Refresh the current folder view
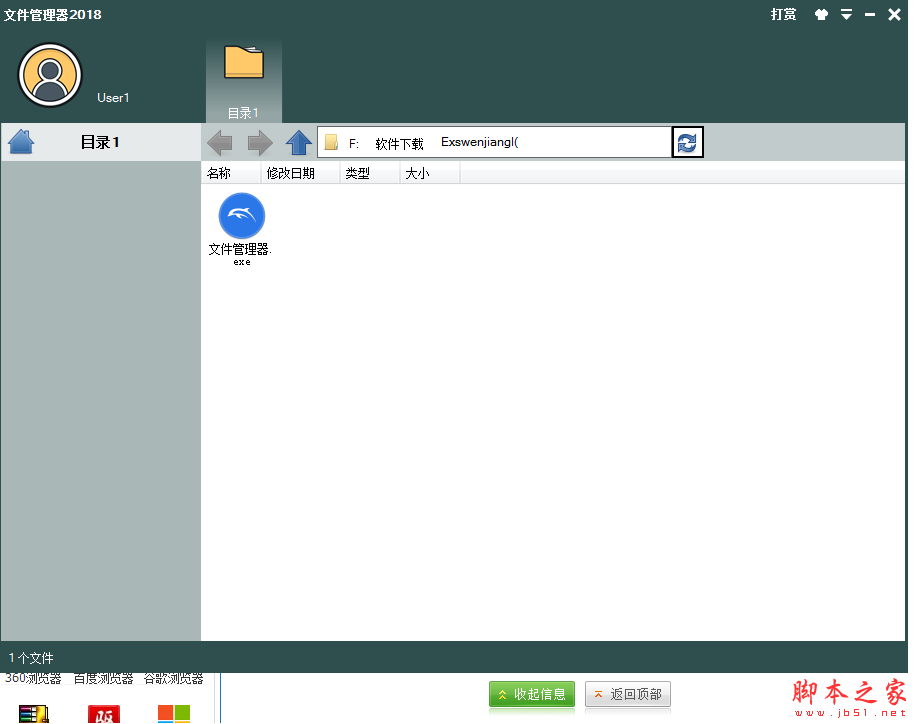 pyautogui.click(x=687, y=142)
